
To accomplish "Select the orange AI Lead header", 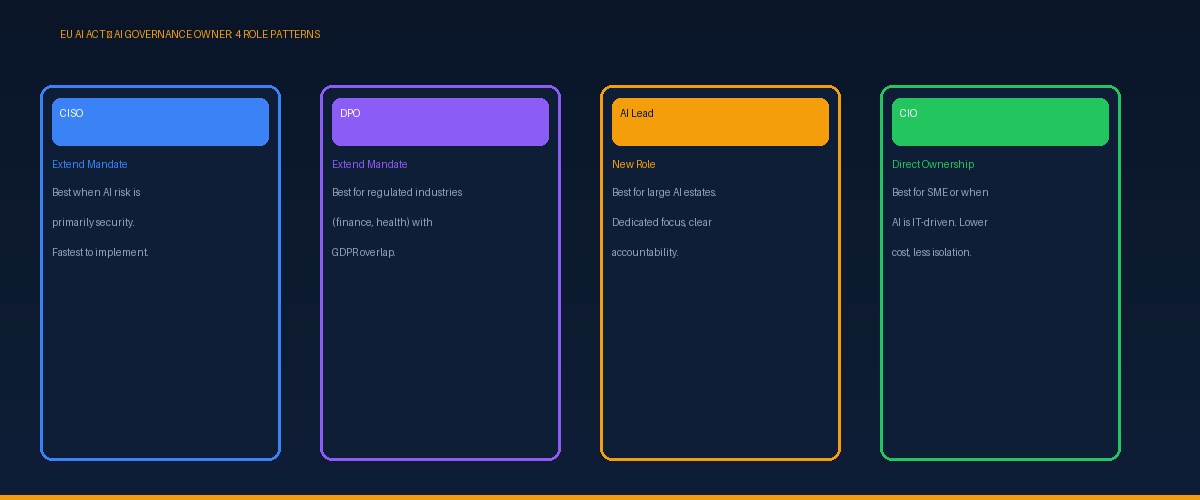I will pos(720,122).
